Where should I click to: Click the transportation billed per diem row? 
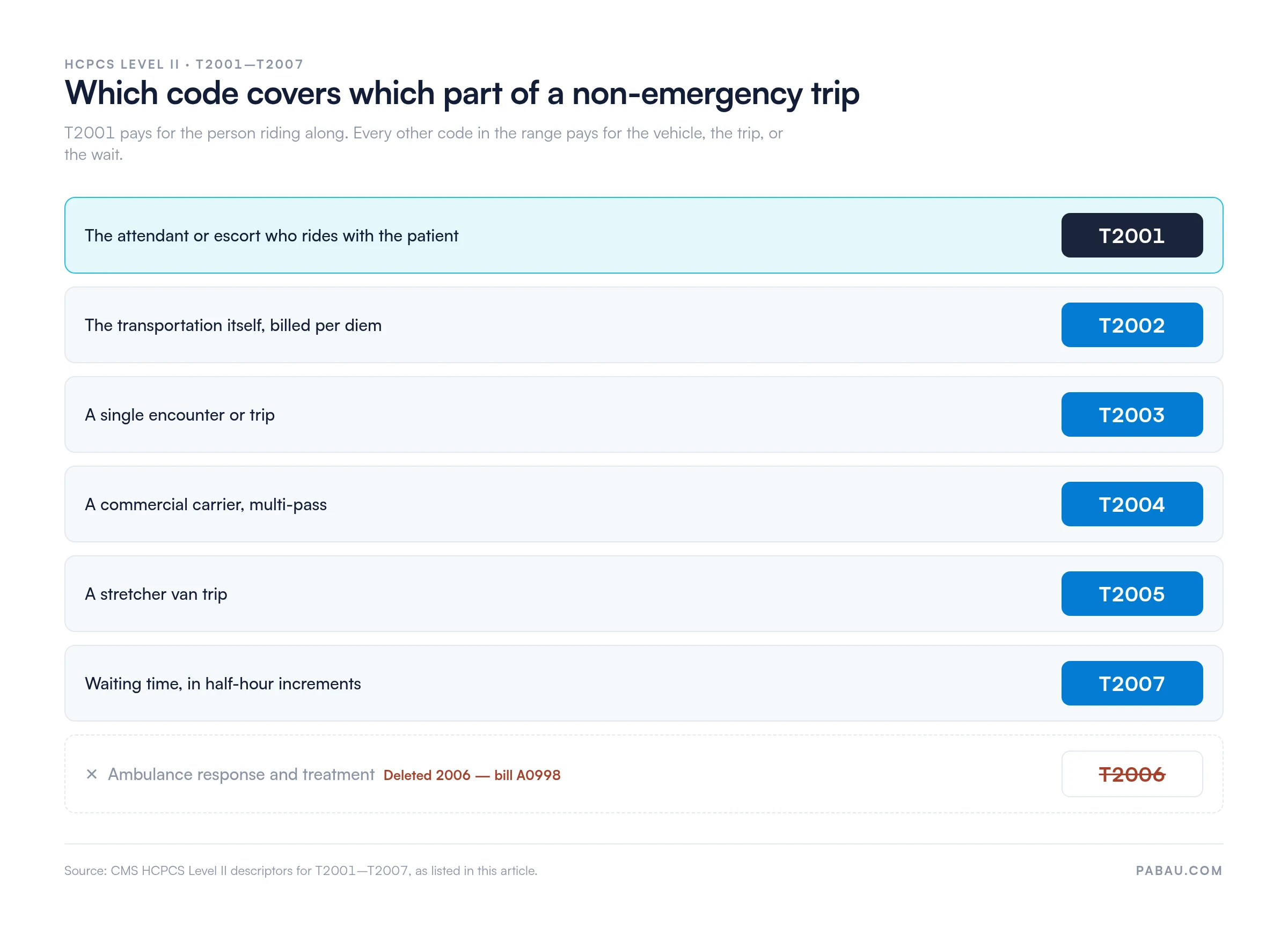tap(643, 325)
